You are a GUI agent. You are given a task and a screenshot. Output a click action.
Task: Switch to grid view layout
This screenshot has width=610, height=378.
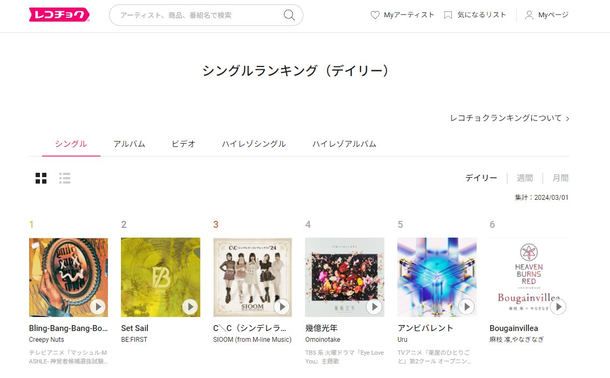[x=41, y=178]
